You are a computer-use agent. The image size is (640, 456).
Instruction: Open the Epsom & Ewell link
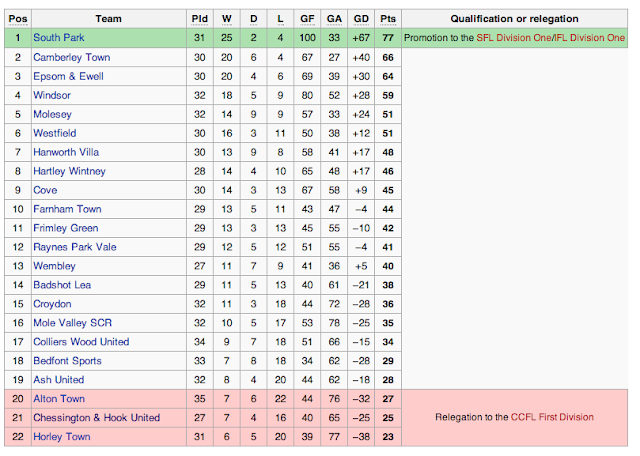tap(68, 76)
